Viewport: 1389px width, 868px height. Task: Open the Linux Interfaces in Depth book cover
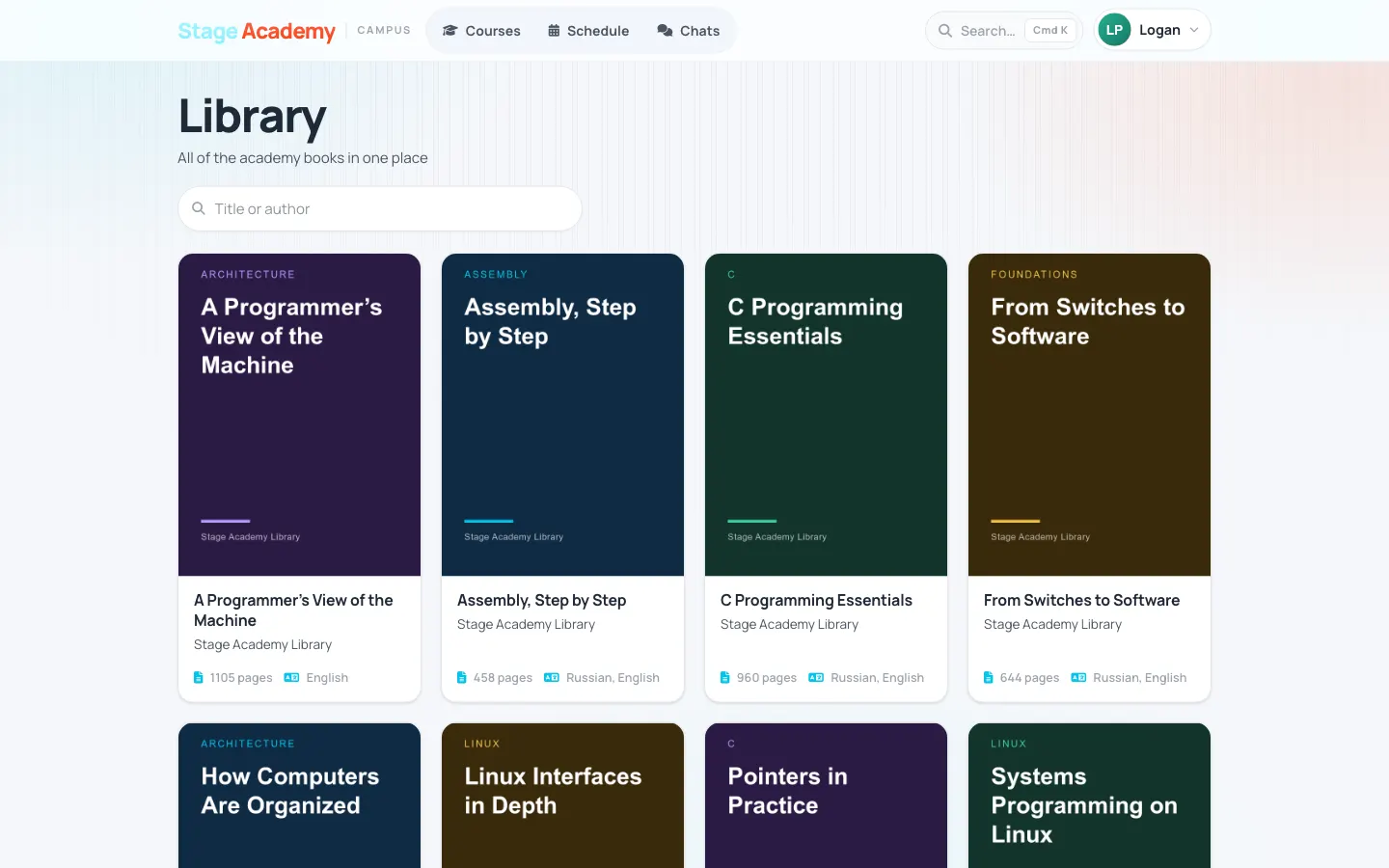pos(562,796)
